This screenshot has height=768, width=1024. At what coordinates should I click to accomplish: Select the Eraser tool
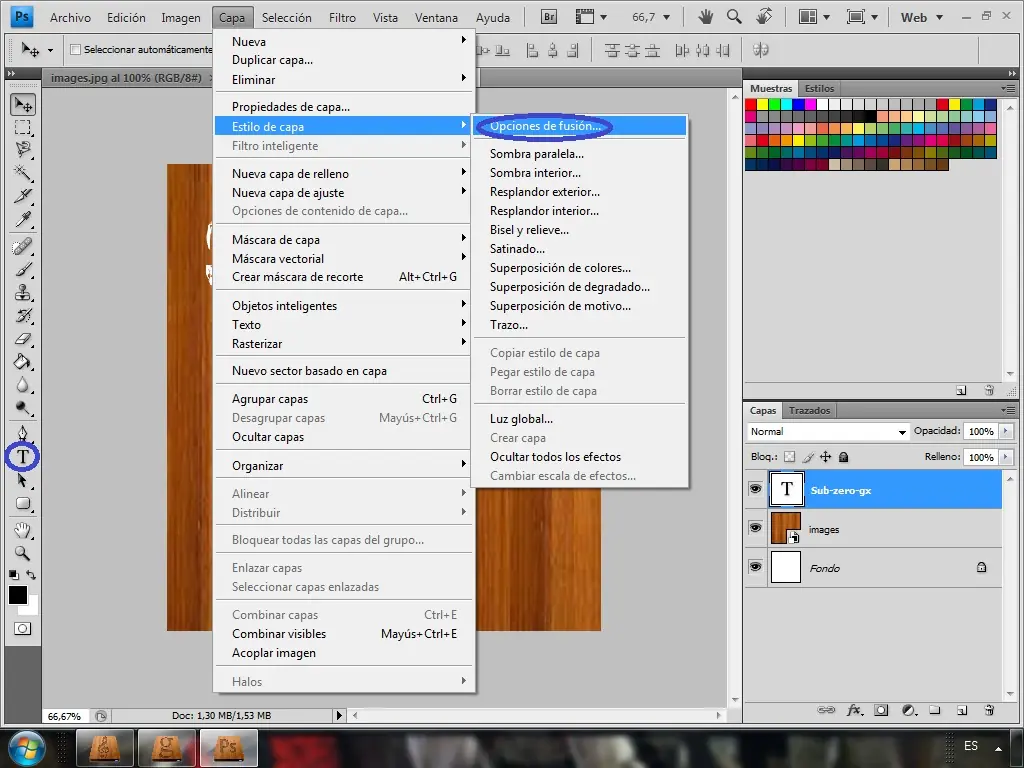23,338
